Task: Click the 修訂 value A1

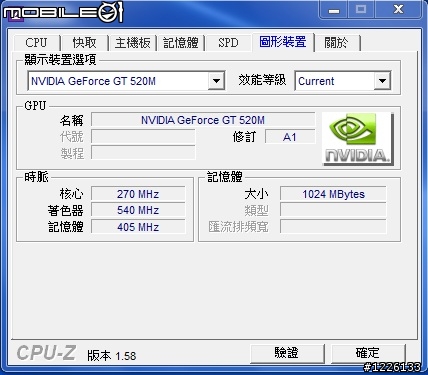Action: [x=290, y=137]
